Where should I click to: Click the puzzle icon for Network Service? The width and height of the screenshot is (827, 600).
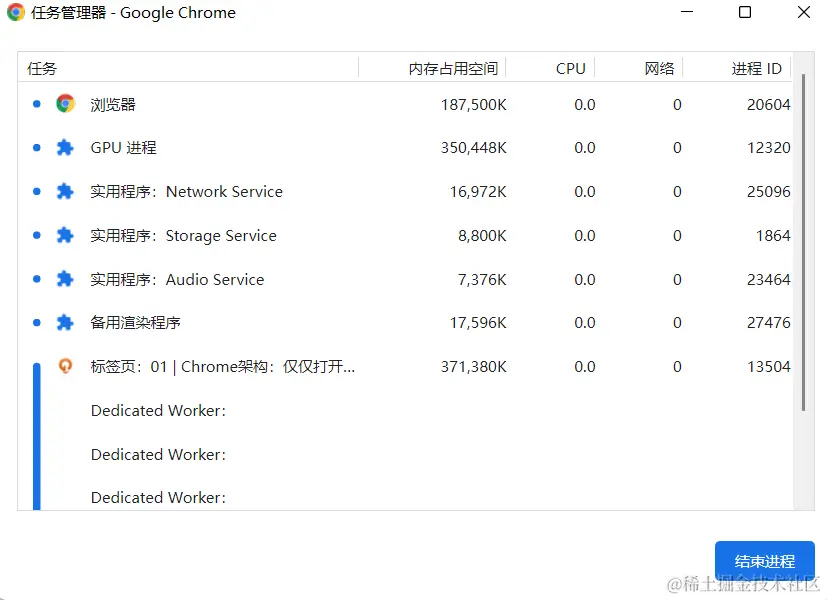tap(66, 192)
